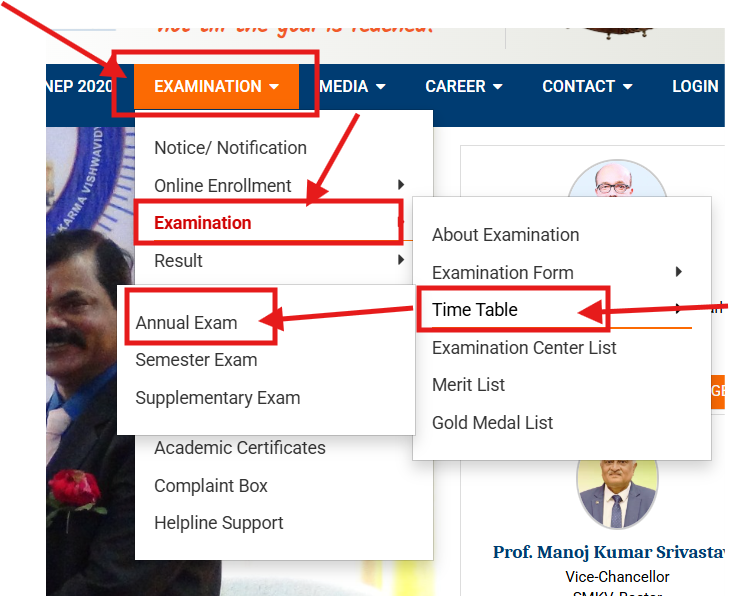Click the CAREER dropdown caret
Screen dimensions: 729x596
coord(497,87)
